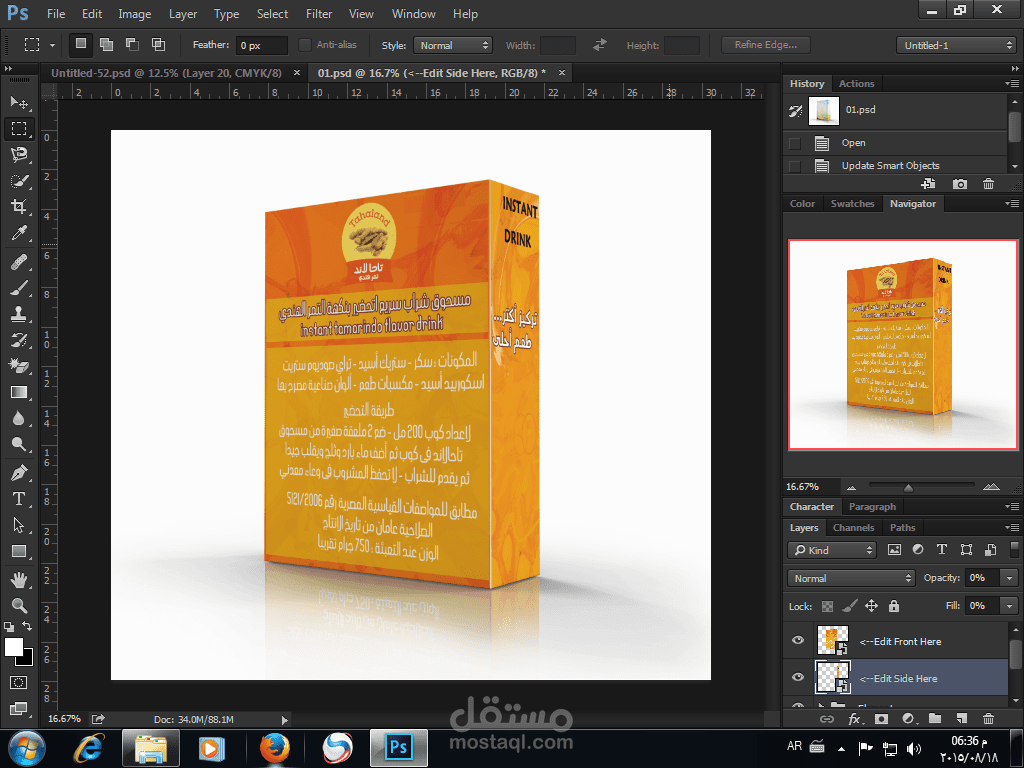Screen dimensions: 1024x768
Task: Click the Refine Edge button
Action: [765, 45]
